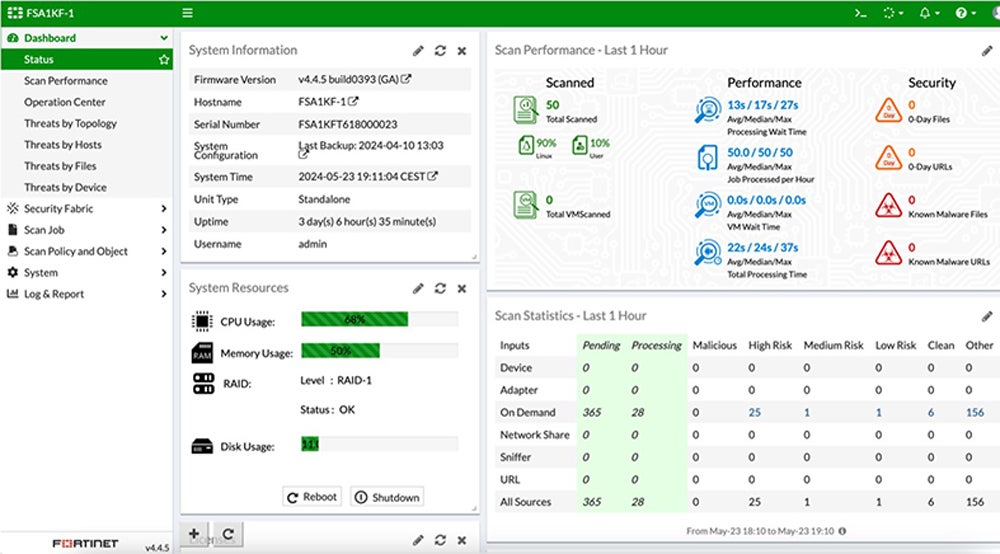Close the System Resources widget
This screenshot has width=1000, height=554.
click(x=462, y=289)
